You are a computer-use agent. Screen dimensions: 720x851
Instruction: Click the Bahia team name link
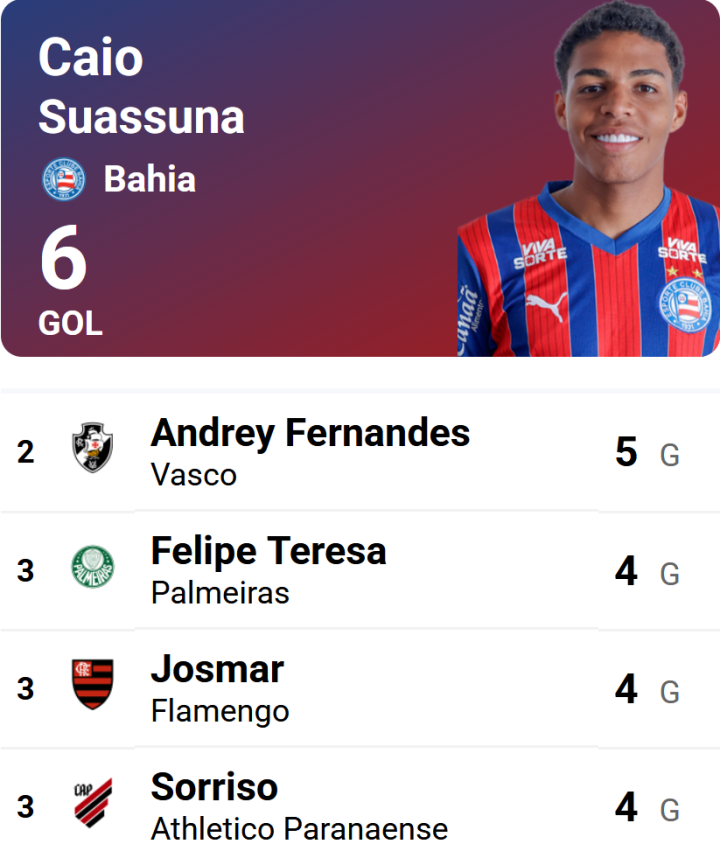pyautogui.click(x=149, y=180)
